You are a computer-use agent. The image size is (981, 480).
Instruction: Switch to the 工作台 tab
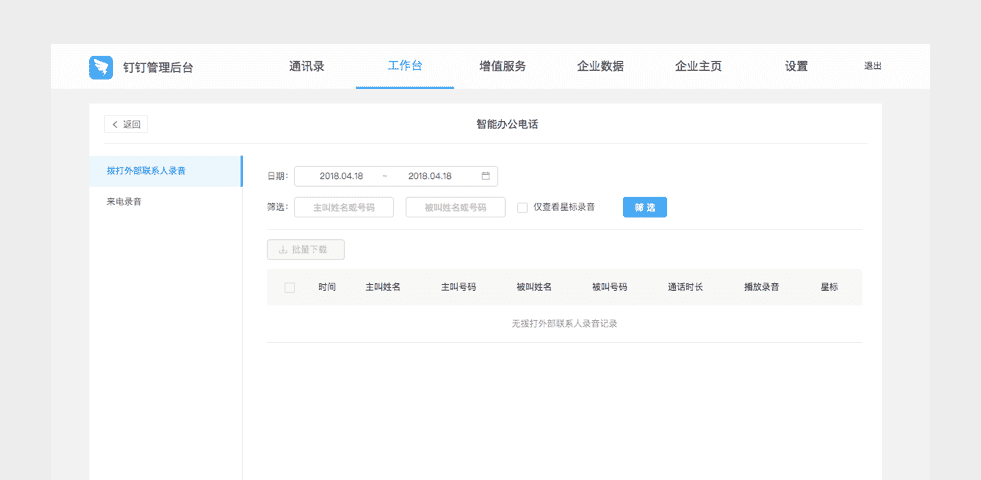click(404, 67)
